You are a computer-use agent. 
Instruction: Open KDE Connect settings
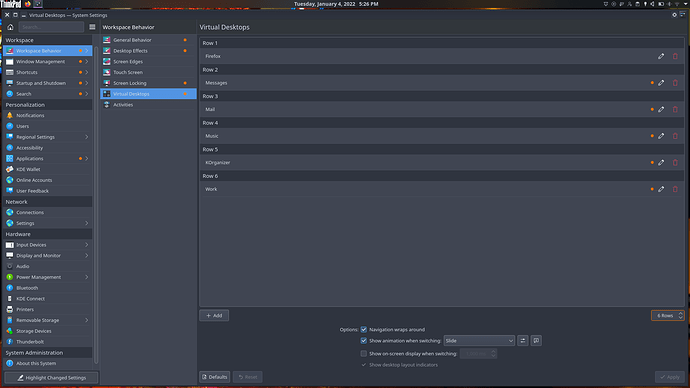[x=48, y=299]
